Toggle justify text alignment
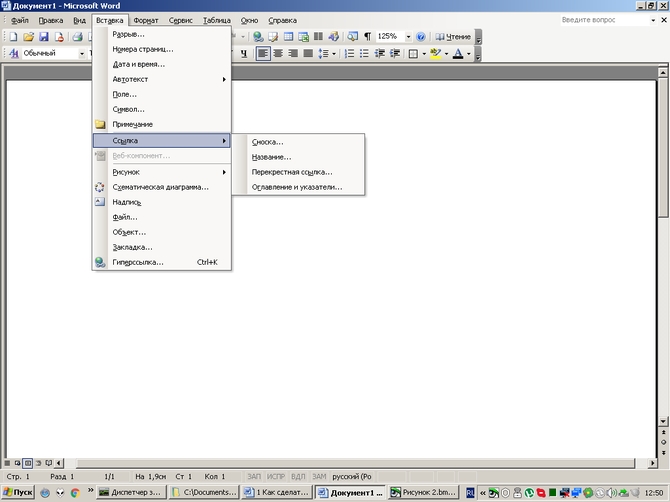The height and width of the screenshot is (502, 670). [307, 53]
